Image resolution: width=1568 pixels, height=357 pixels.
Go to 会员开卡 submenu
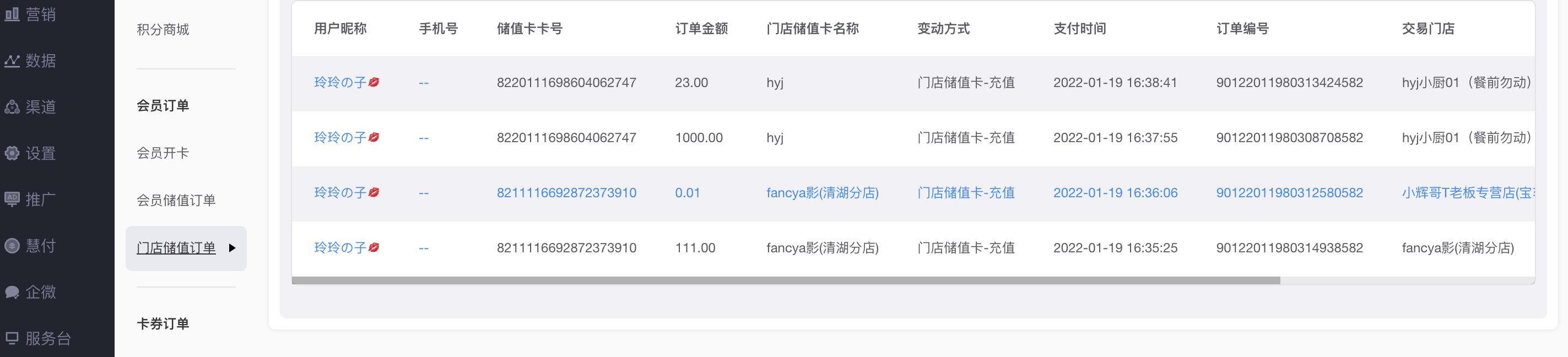[163, 153]
